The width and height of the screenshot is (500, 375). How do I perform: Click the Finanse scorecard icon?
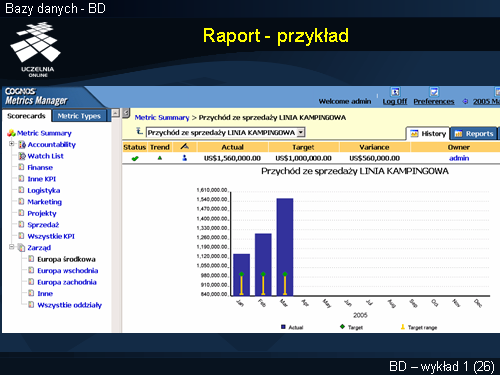tap(21, 167)
